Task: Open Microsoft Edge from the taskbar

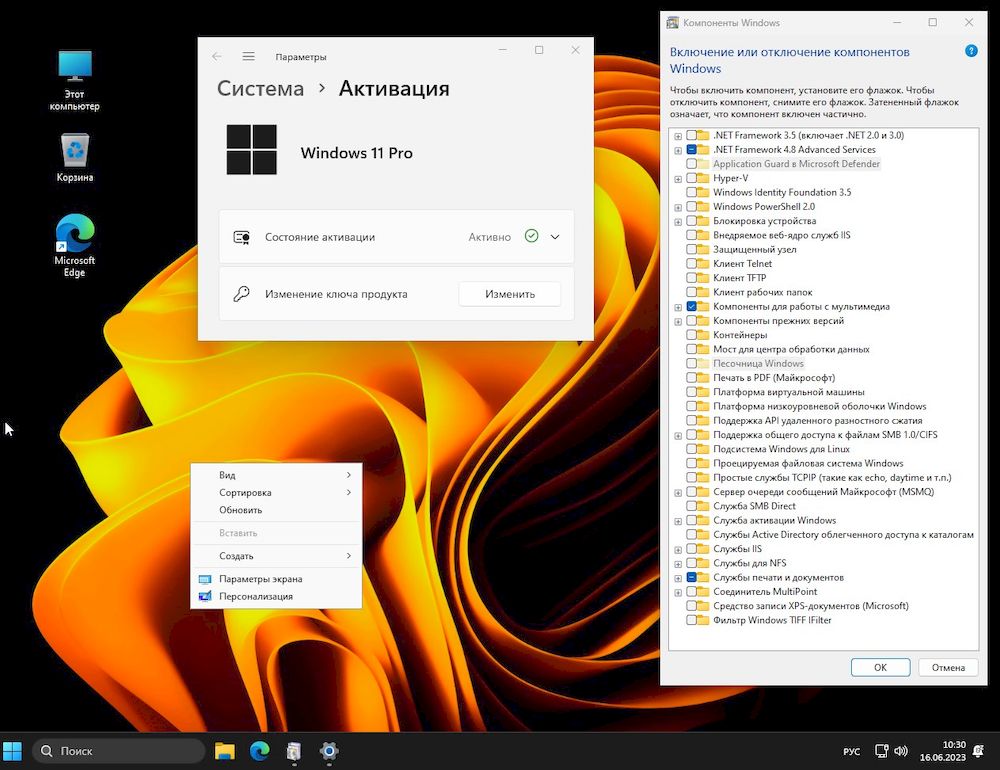Action: (259, 751)
